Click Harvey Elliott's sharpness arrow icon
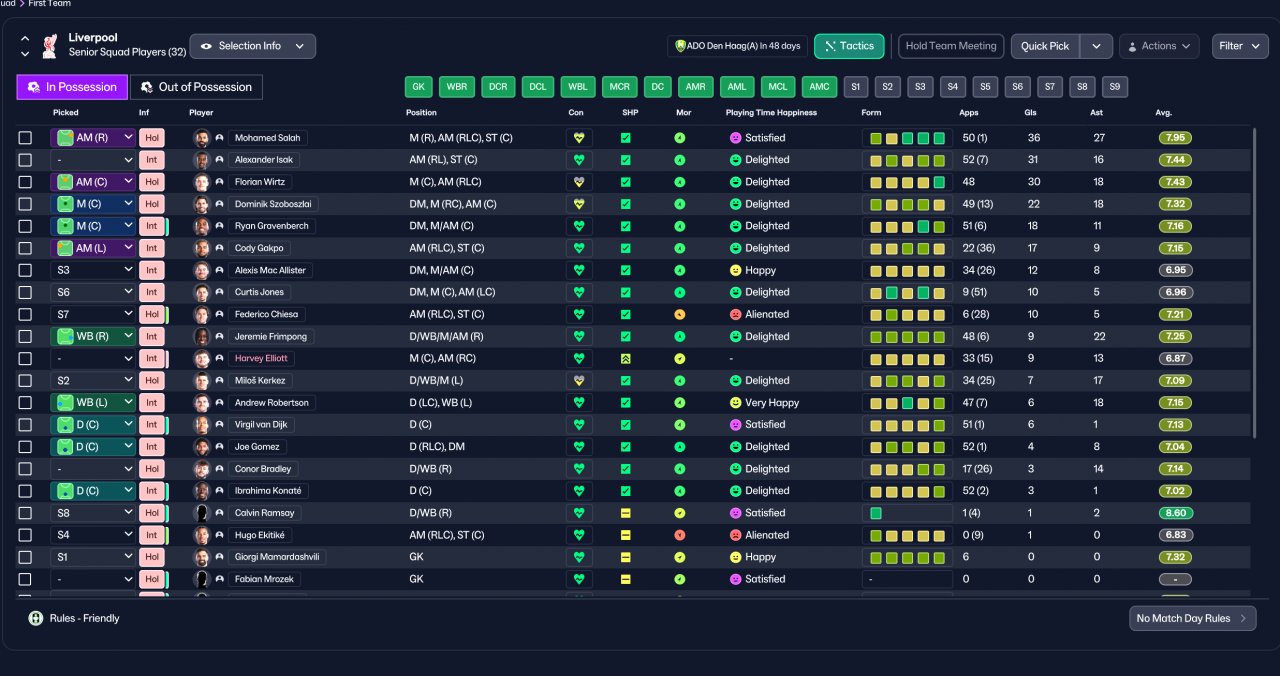Screen dimensions: 1280x676 (625, 358)
